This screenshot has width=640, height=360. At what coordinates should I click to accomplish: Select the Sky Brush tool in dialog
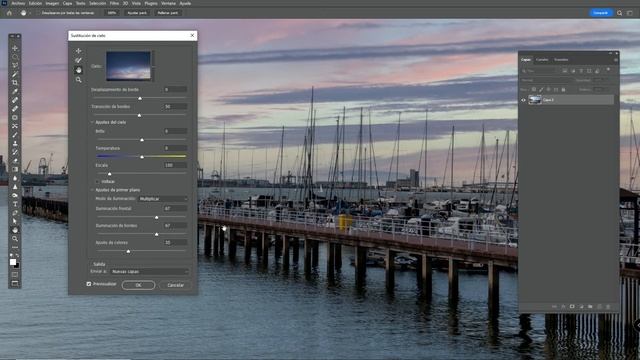pyautogui.click(x=78, y=60)
